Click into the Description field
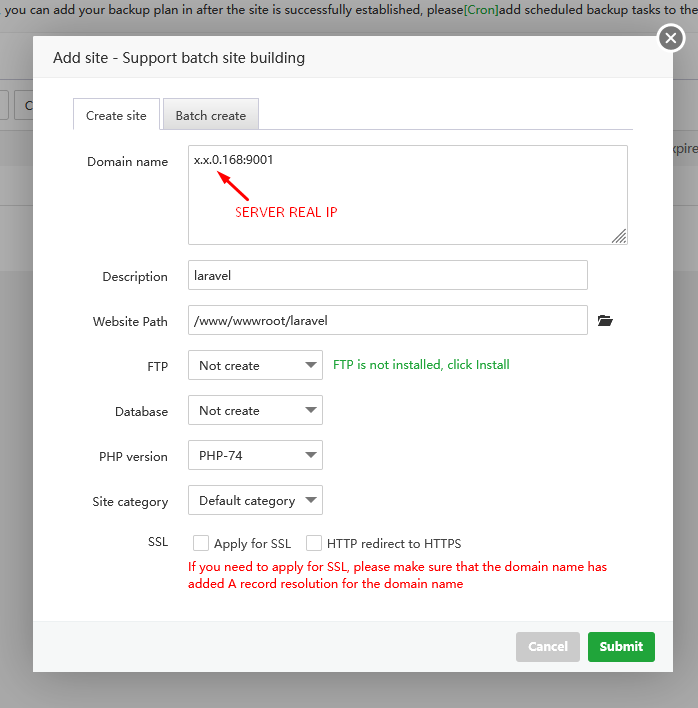This screenshot has width=698, height=708. [x=387, y=276]
